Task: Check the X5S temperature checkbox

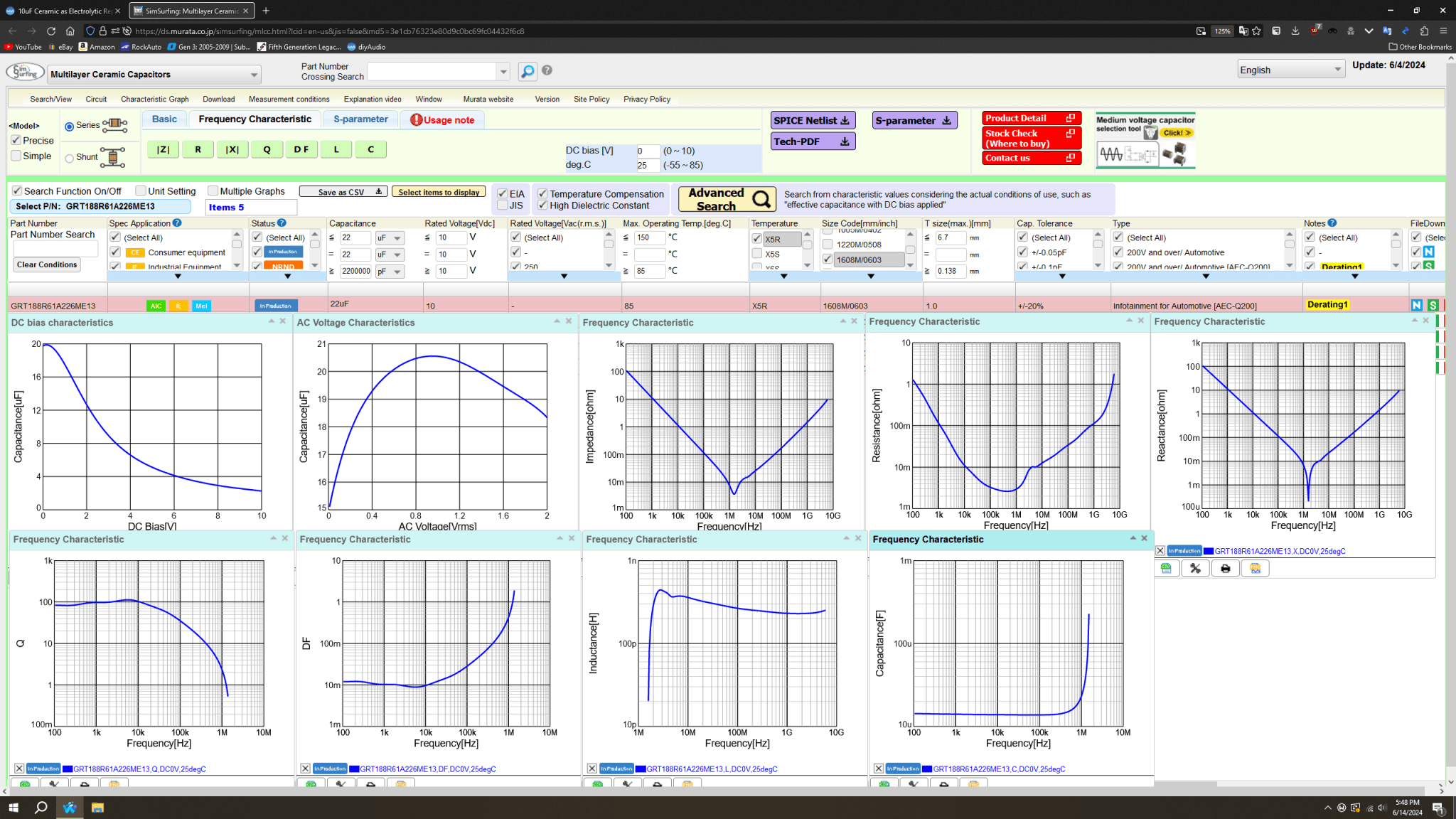Action: tap(757, 254)
